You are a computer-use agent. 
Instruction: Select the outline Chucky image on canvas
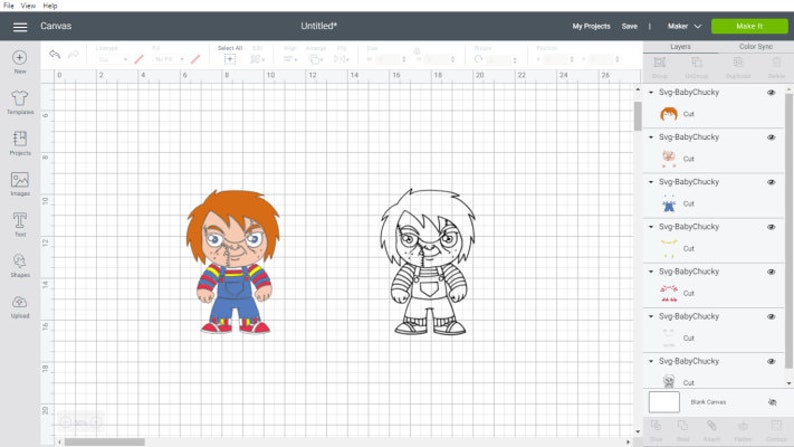[428, 262]
